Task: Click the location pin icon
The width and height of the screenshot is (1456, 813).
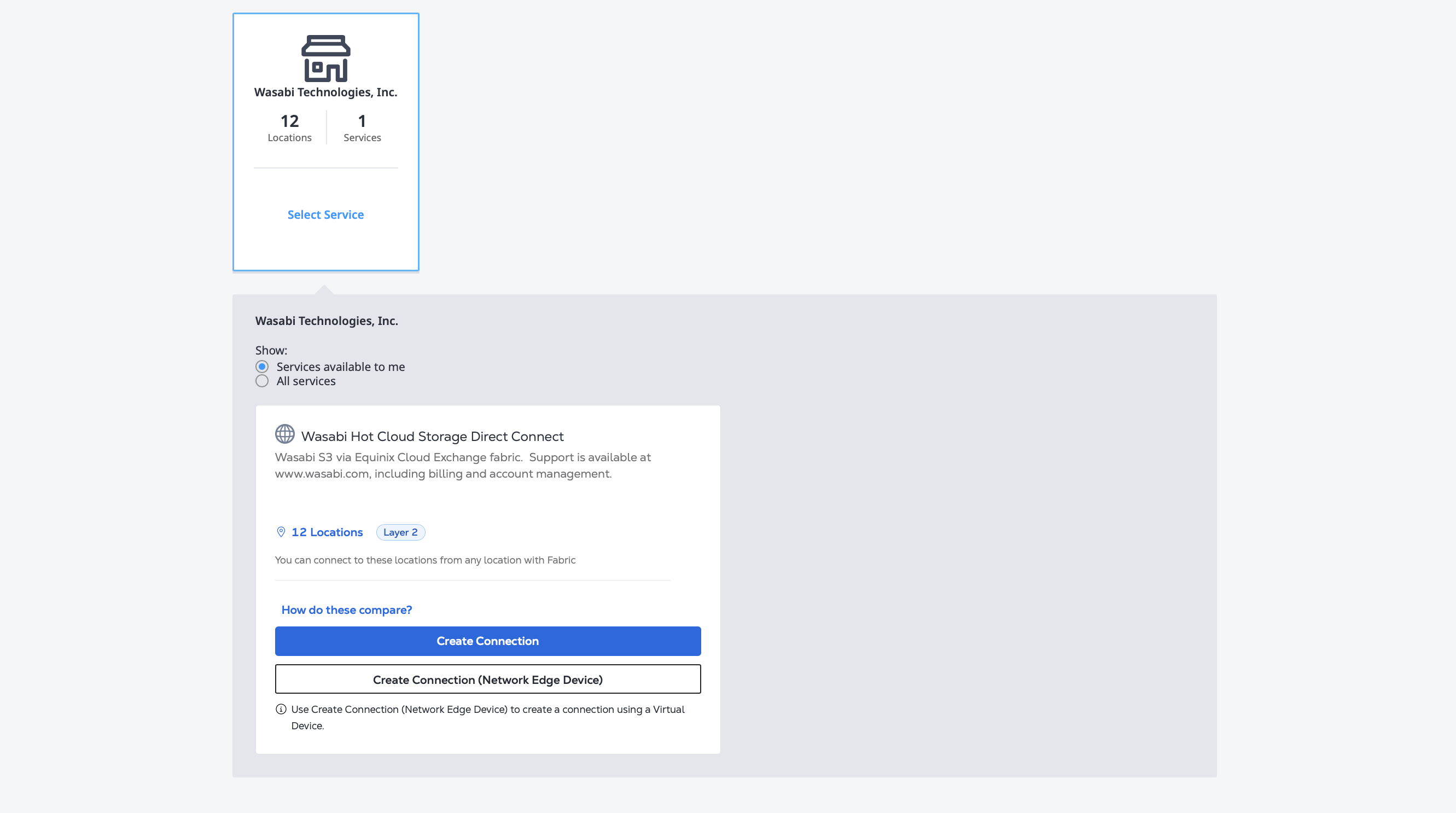Action: (281, 532)
